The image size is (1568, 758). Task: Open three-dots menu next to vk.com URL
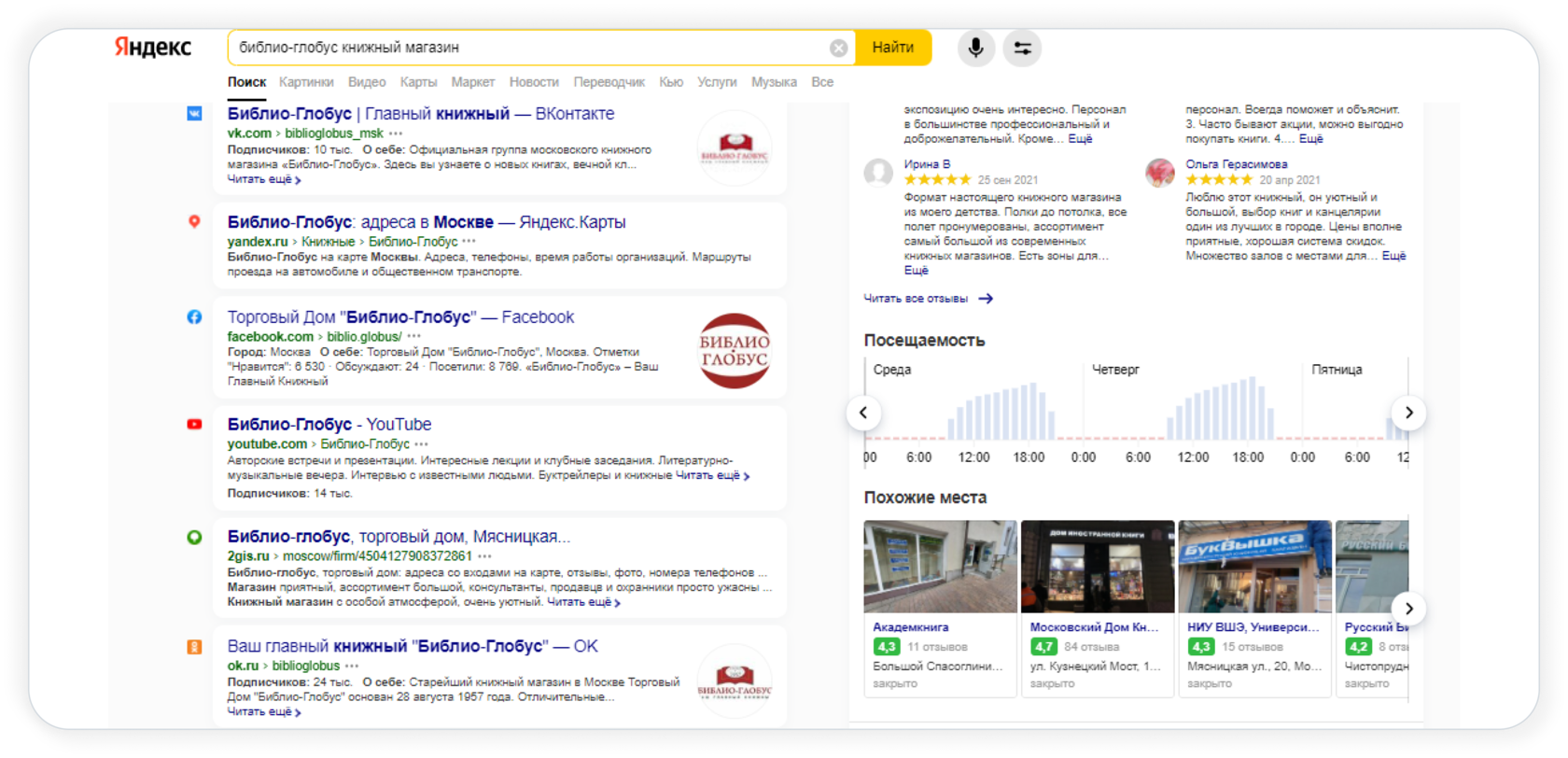tap(396, 133)
